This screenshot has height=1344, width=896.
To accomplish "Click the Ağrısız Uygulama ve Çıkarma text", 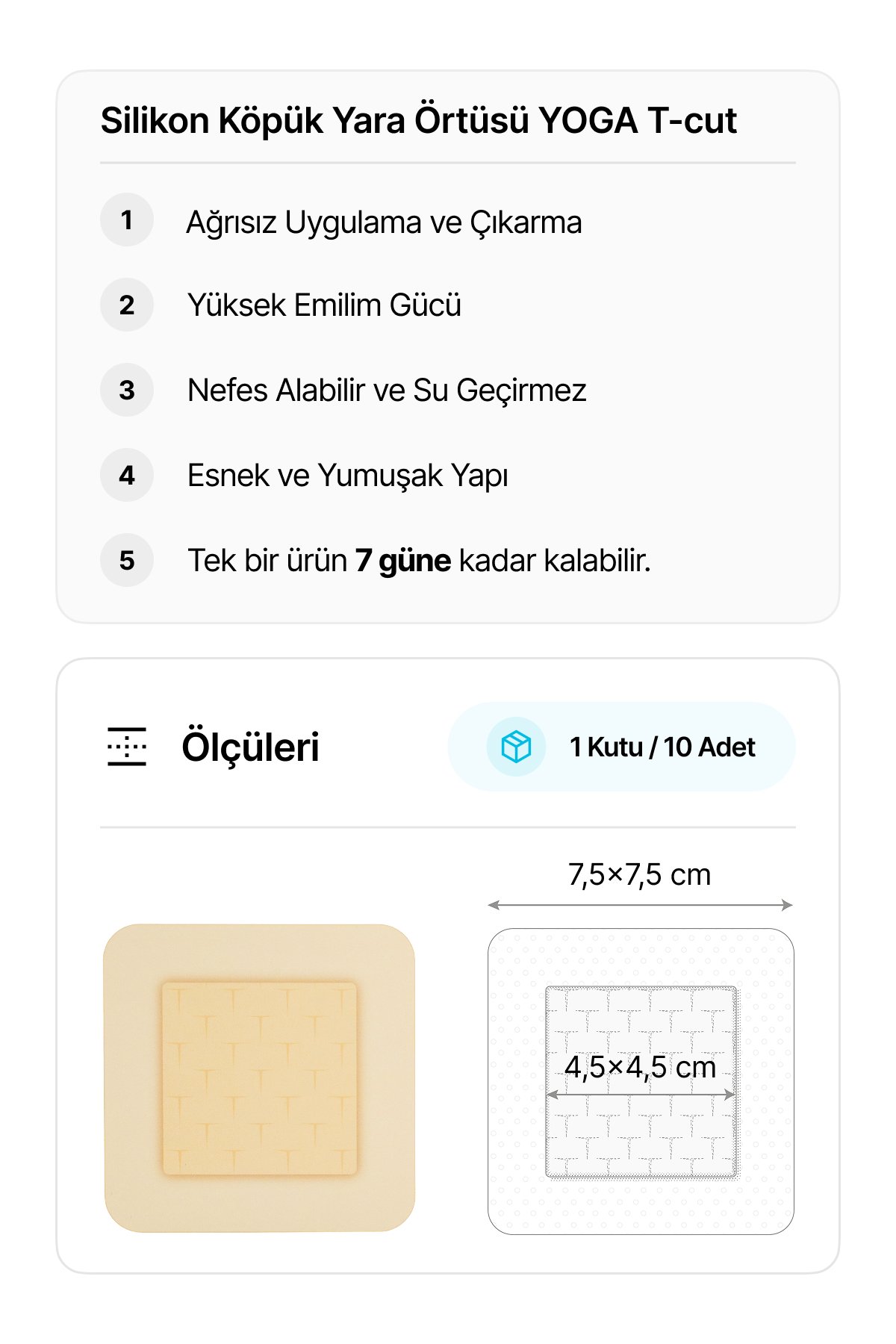I will coord(384,223).
